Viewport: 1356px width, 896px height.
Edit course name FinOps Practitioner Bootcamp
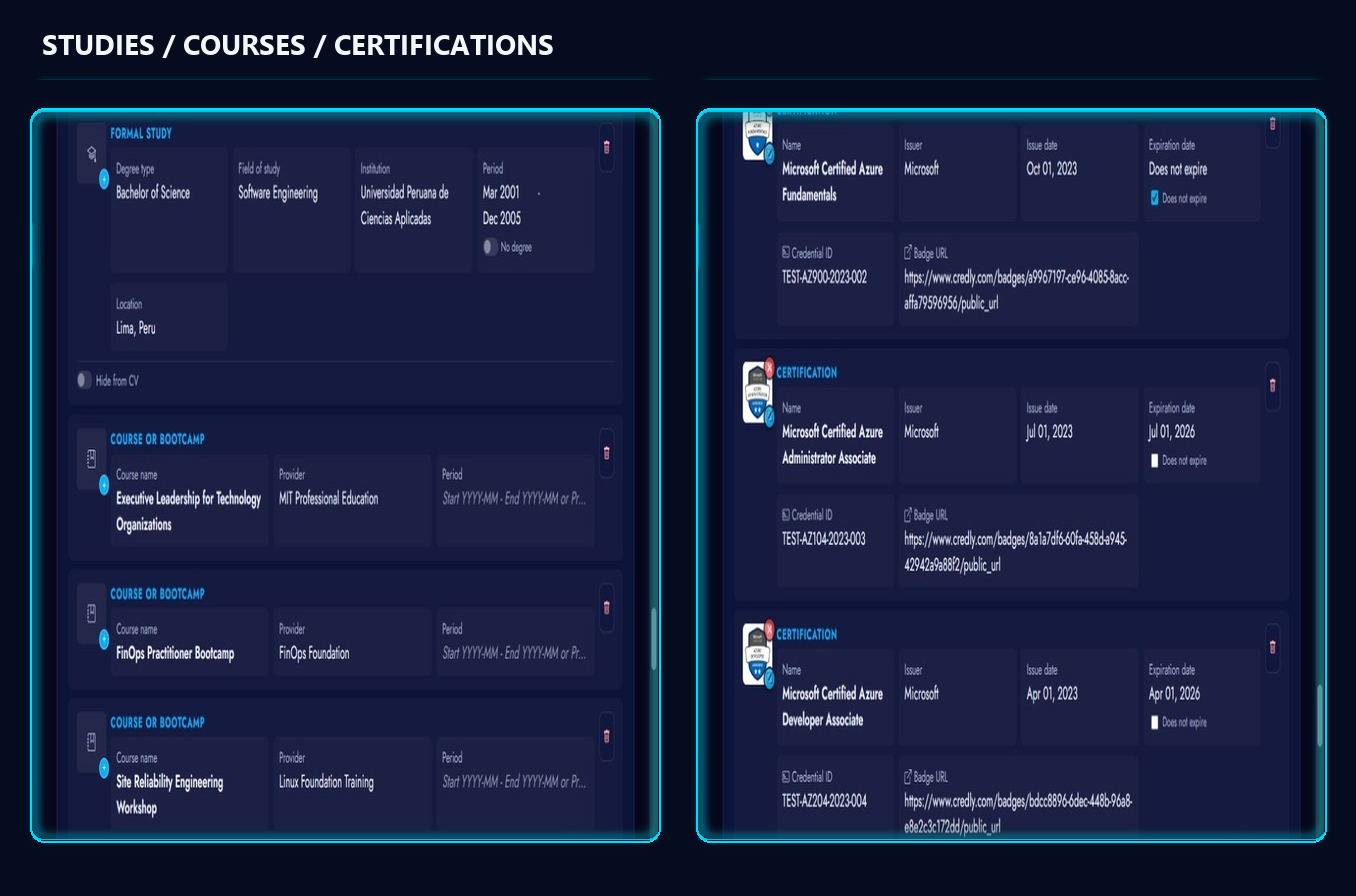point(189,642)
